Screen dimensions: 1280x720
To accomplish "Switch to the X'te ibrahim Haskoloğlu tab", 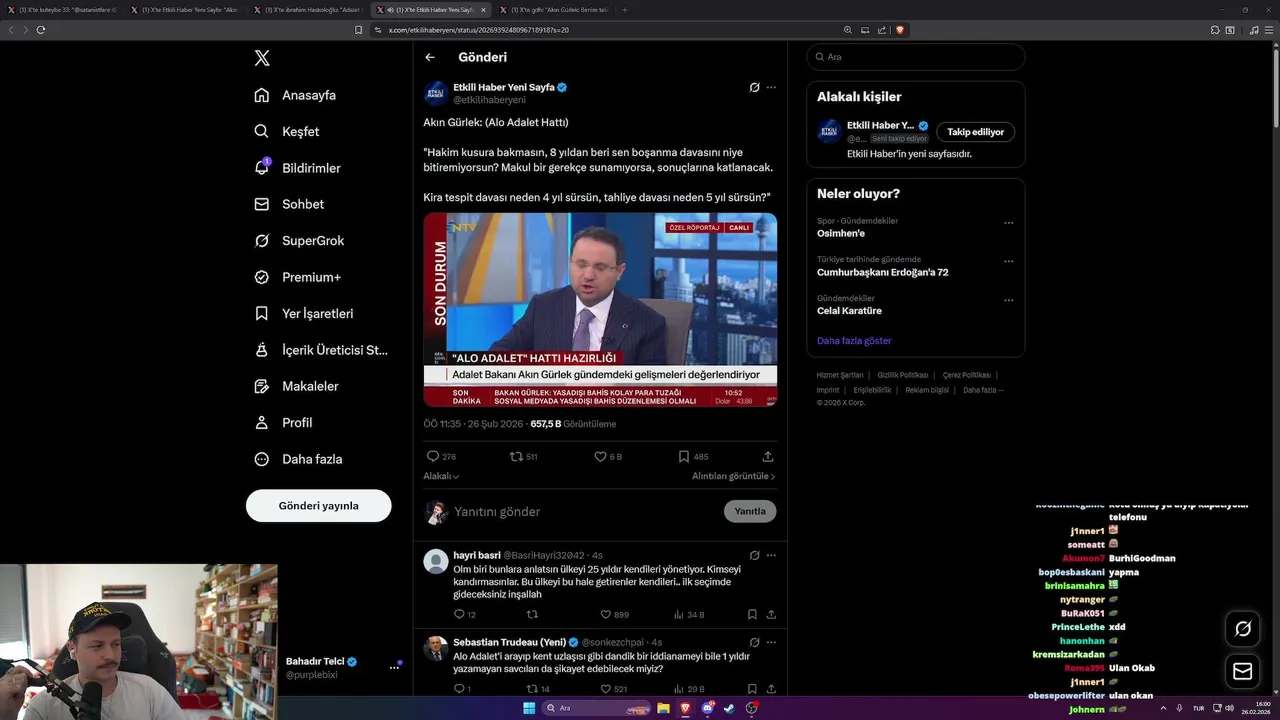I will [309, 10].
